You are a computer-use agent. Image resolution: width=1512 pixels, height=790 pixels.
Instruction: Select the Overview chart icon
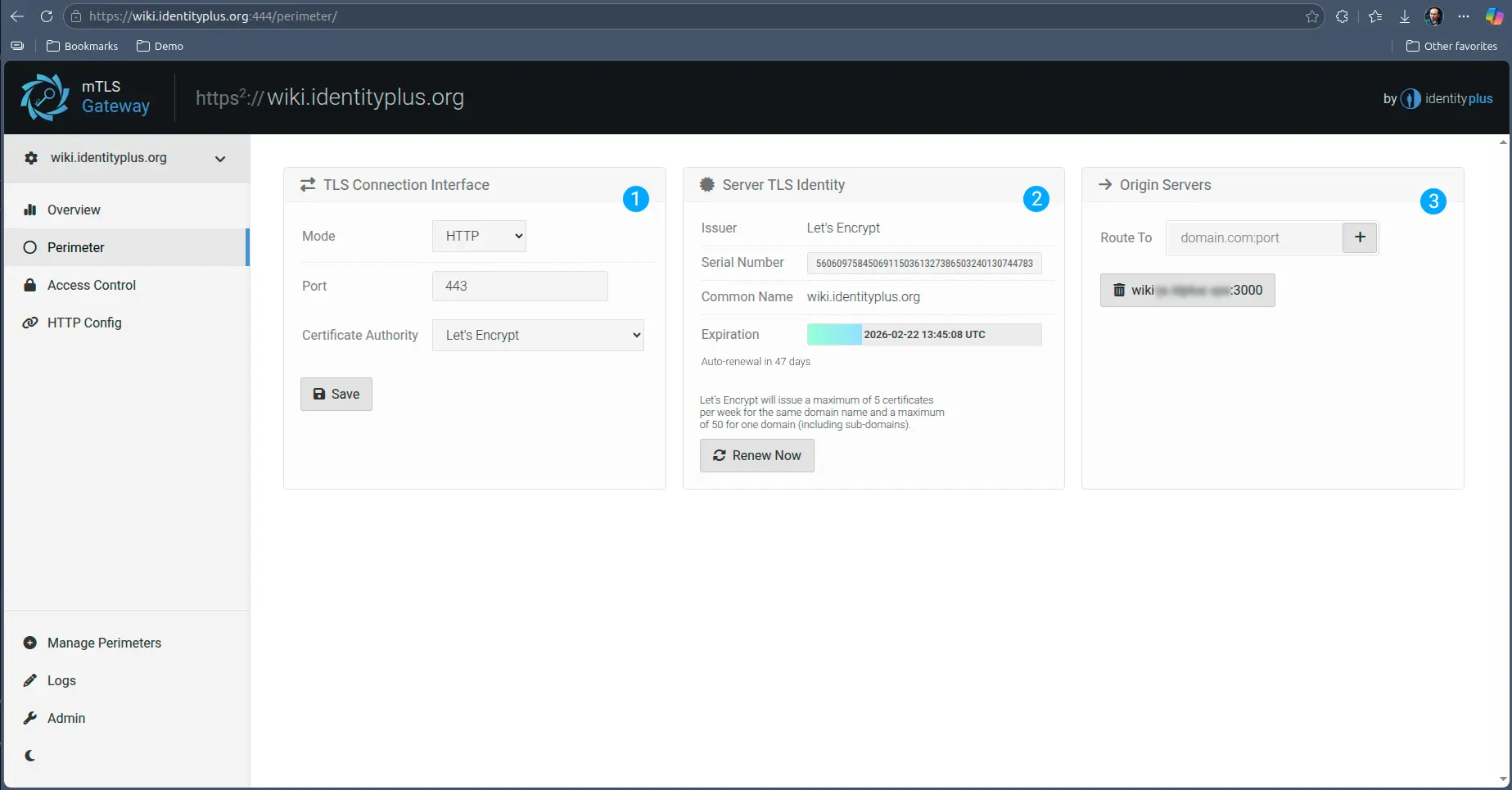coord(30,210)
